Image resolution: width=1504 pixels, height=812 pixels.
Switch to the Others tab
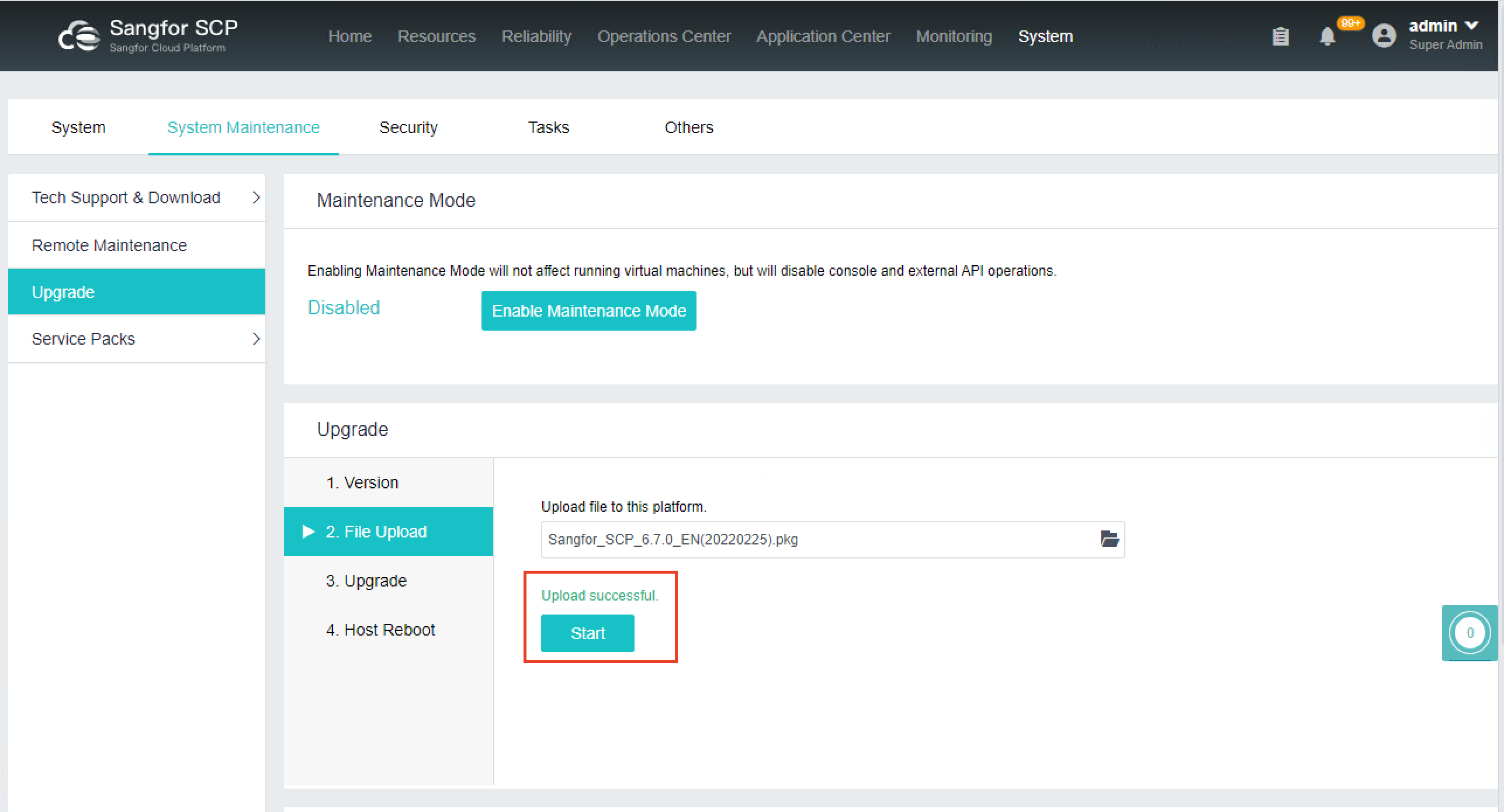(689, 127)
